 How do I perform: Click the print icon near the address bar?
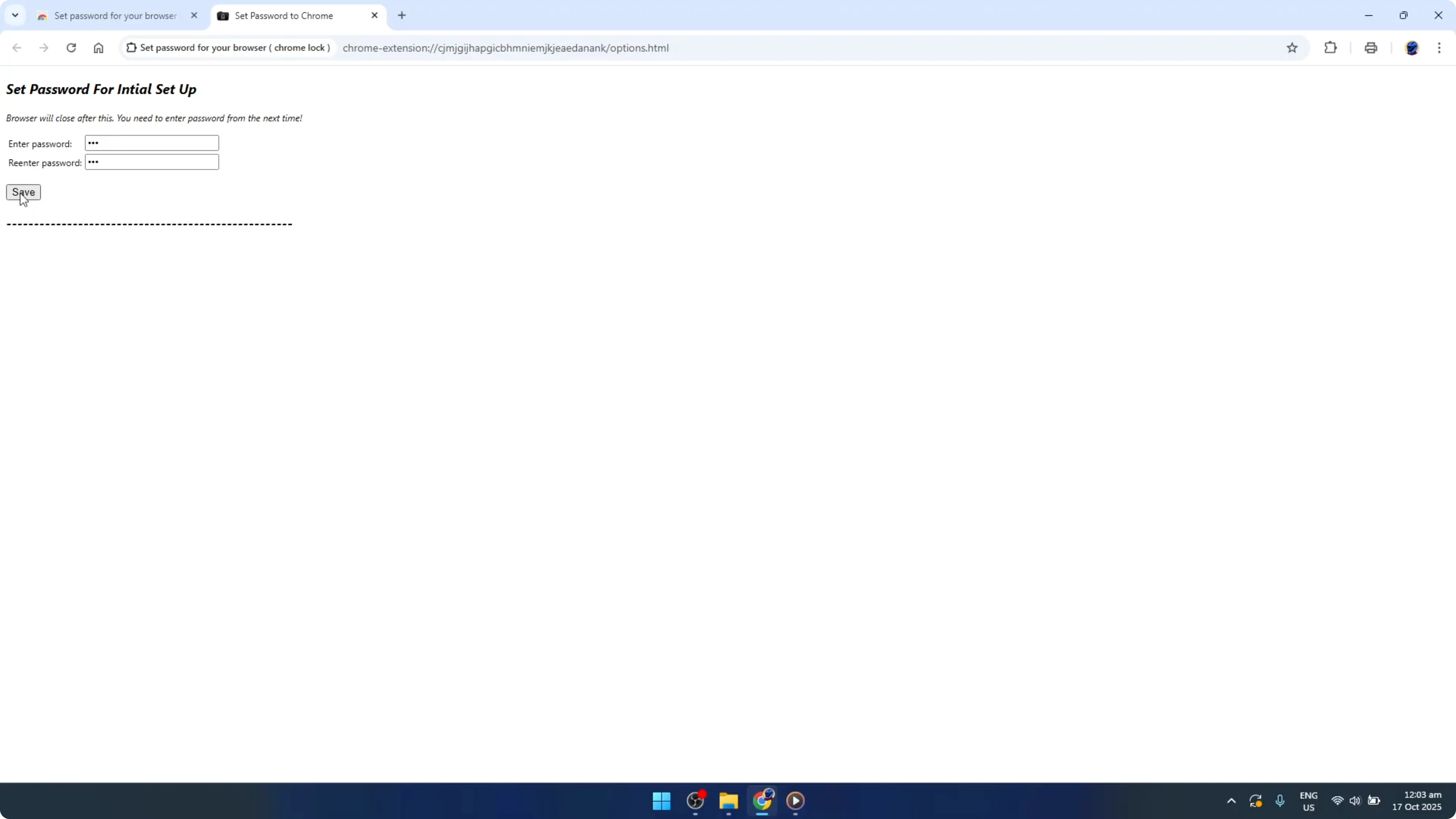[x=1371, y=48]
